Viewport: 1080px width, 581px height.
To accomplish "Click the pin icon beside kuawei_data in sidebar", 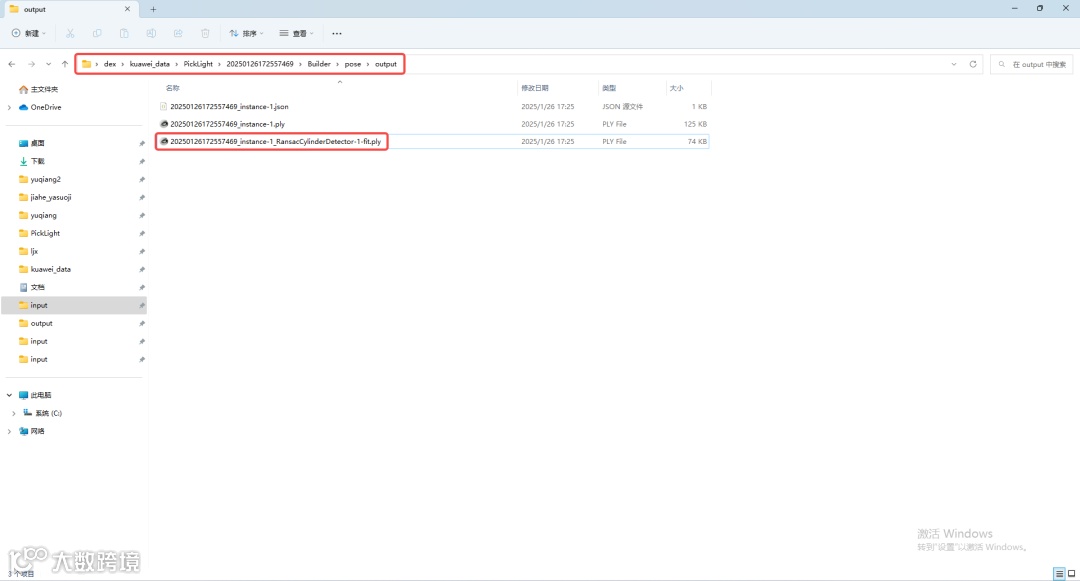I will point(142,269).
